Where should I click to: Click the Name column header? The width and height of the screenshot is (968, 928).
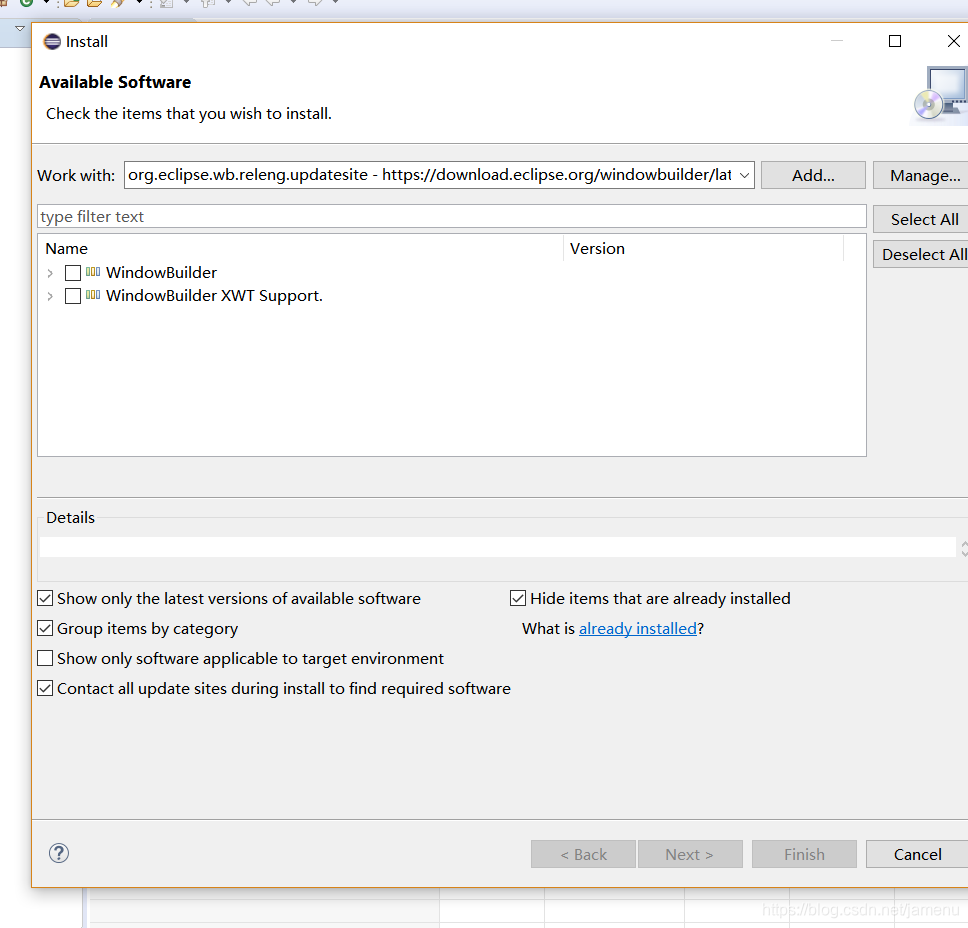point(302,248)
